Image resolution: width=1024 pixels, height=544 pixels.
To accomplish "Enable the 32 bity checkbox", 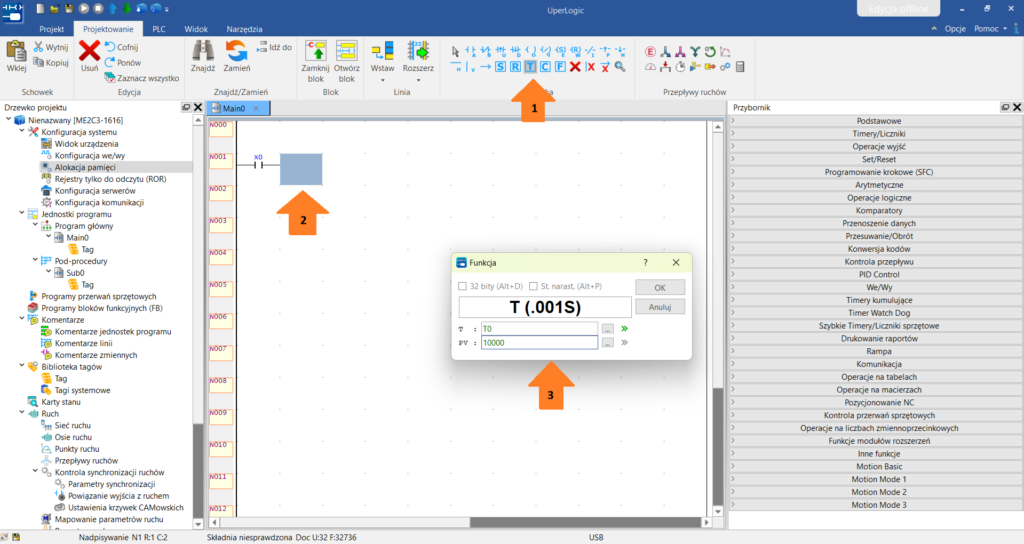I will tap(462, 286).
